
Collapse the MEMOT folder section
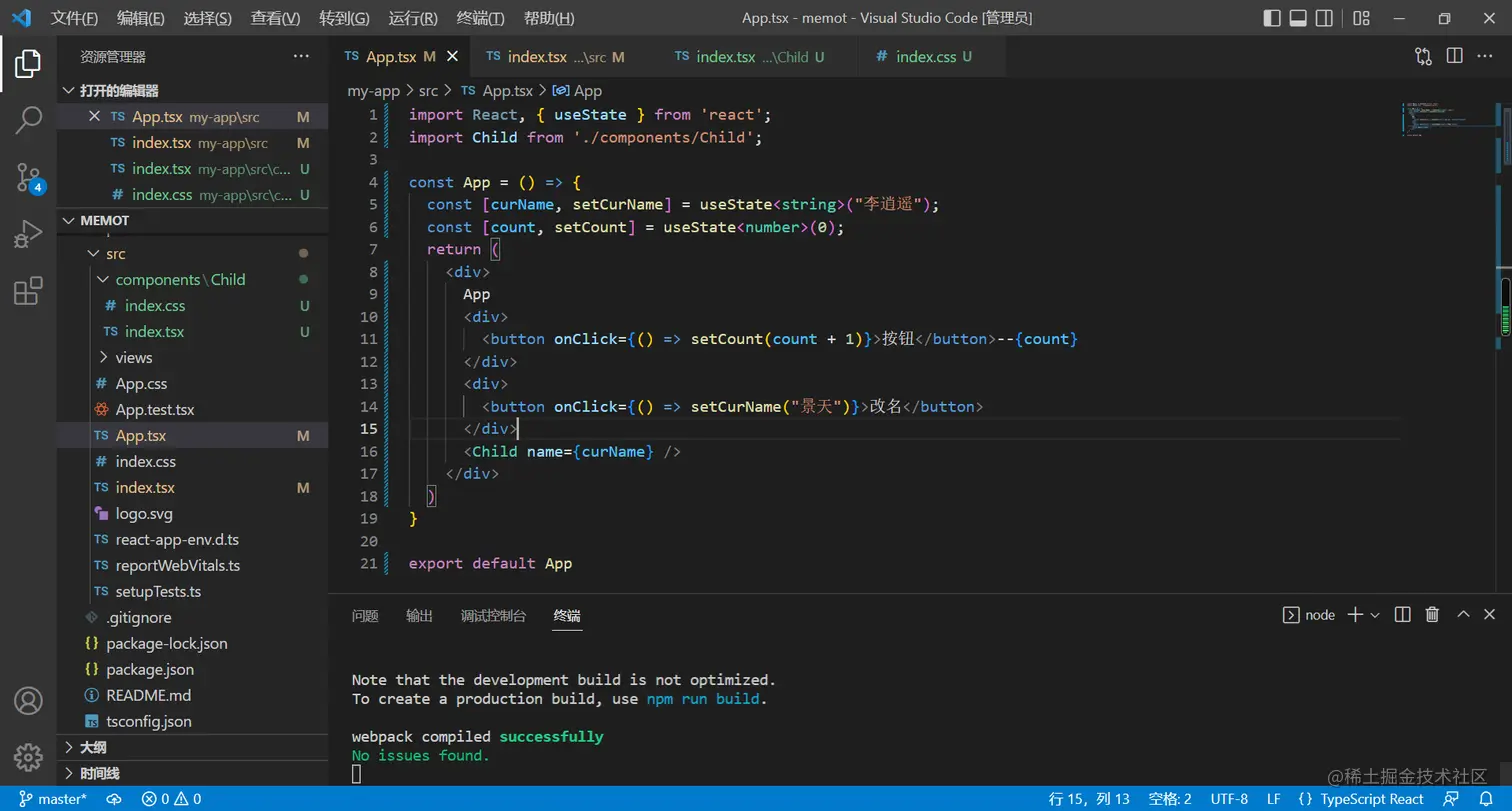[x=193, y=220]
